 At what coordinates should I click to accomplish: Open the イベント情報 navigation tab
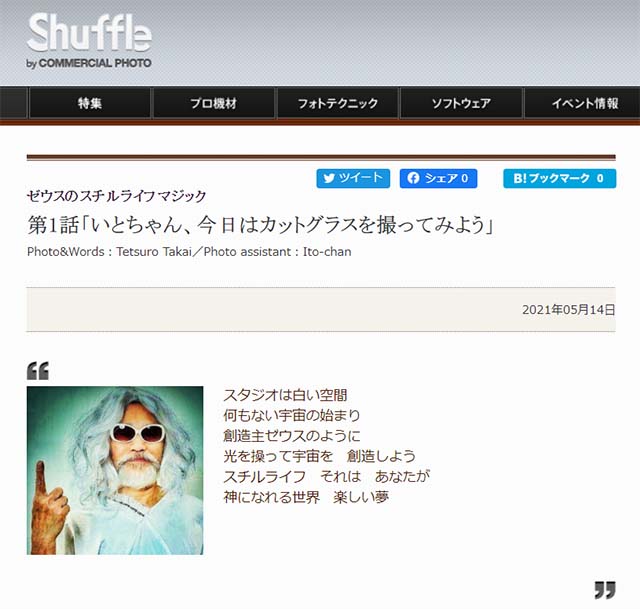[x=584, y=103]
